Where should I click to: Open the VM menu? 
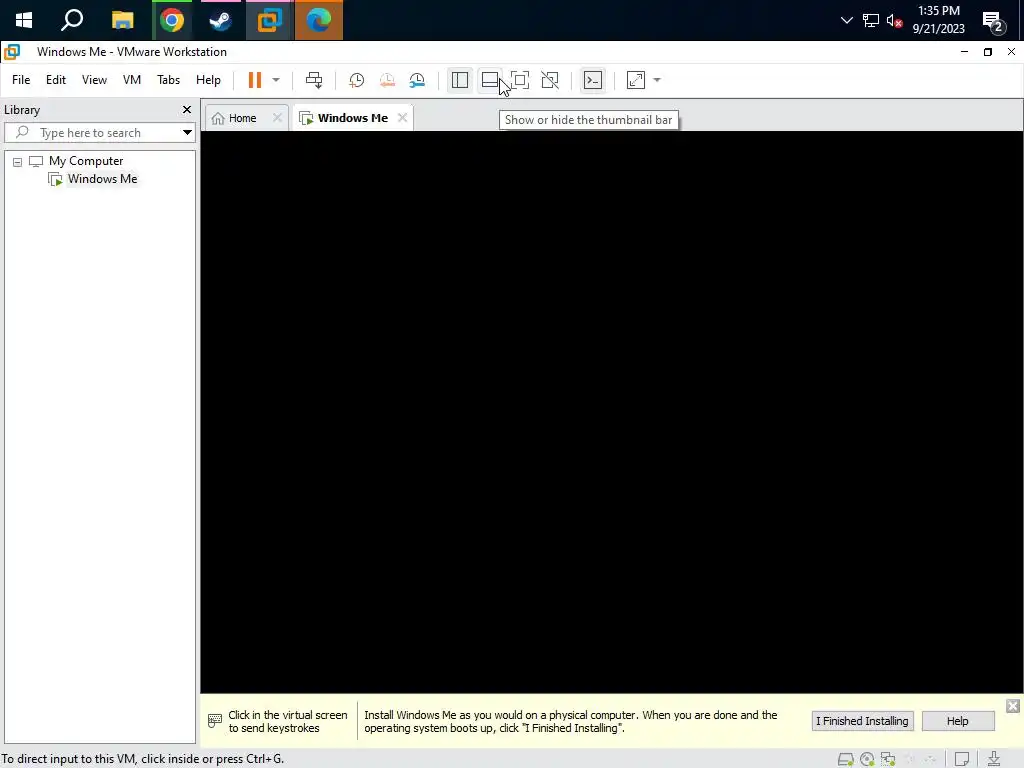click(x=132, y=80)
